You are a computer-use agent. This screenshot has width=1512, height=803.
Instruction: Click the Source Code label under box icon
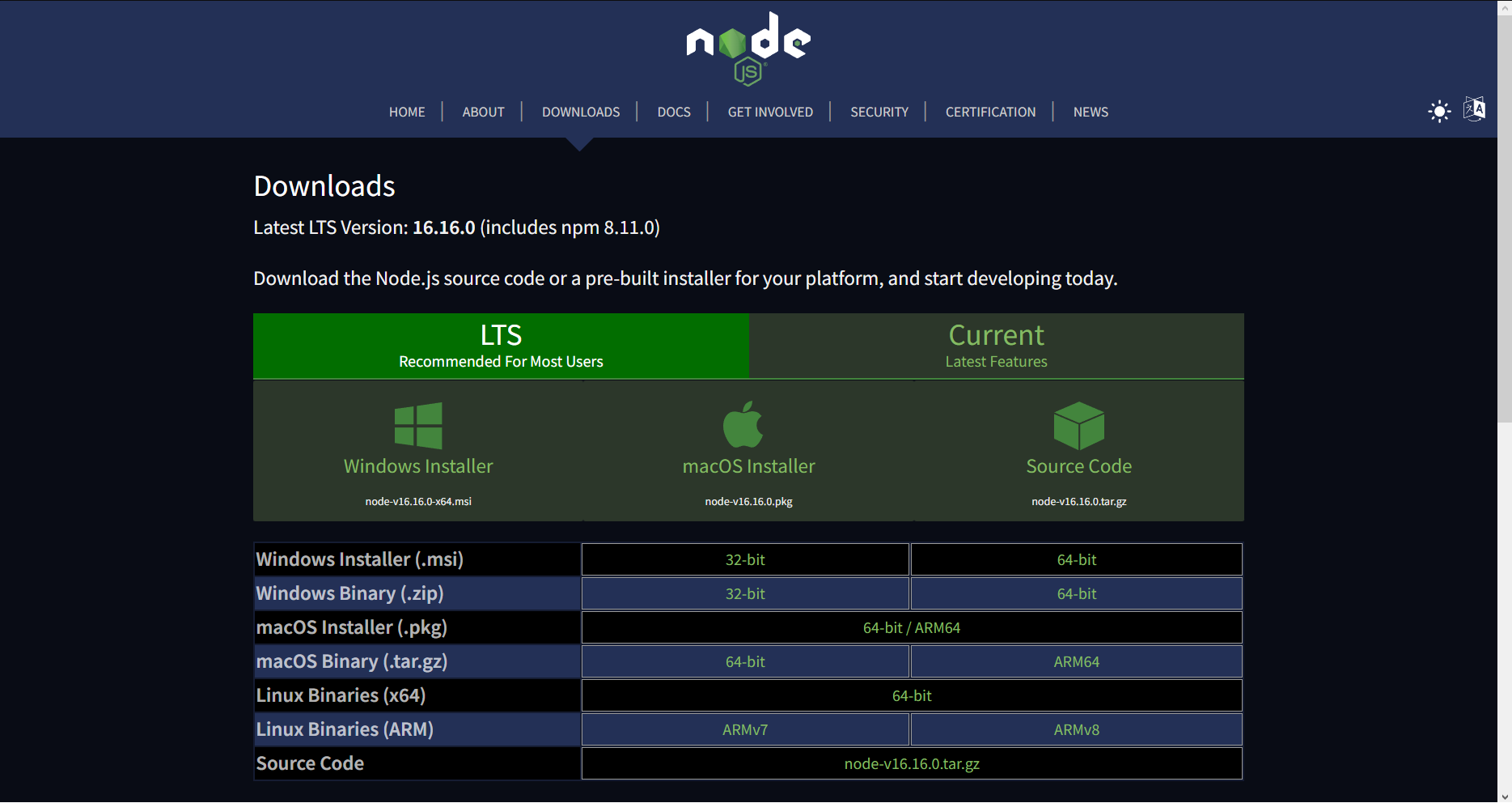[1079, 466]
